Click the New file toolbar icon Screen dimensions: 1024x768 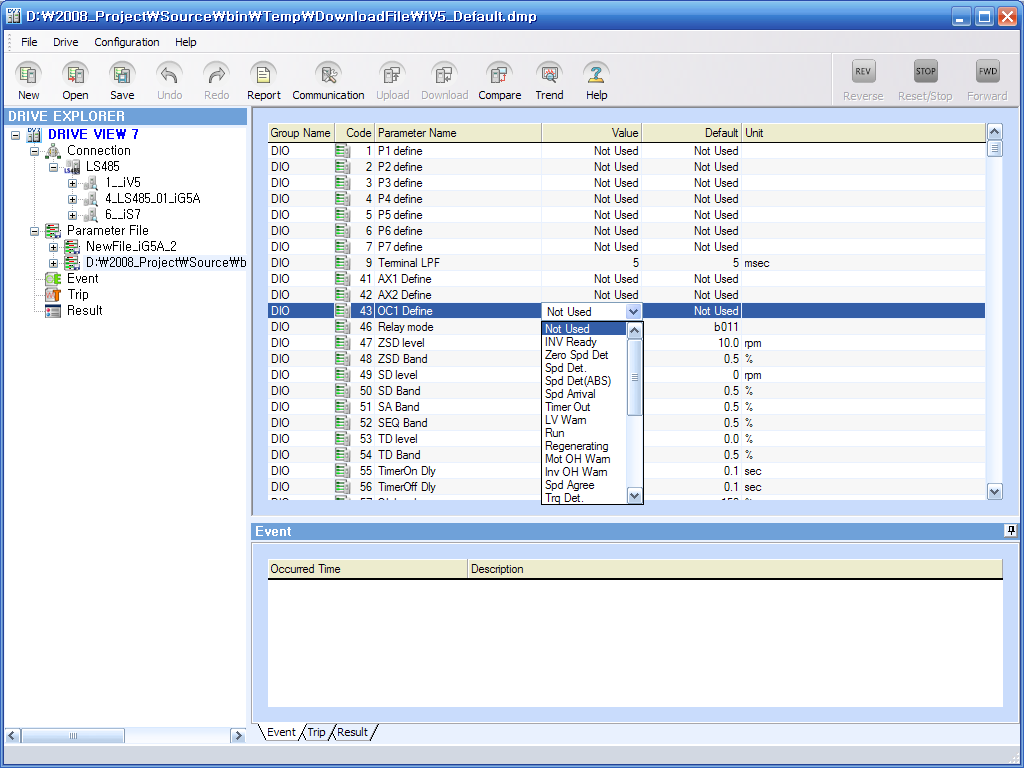29,75
